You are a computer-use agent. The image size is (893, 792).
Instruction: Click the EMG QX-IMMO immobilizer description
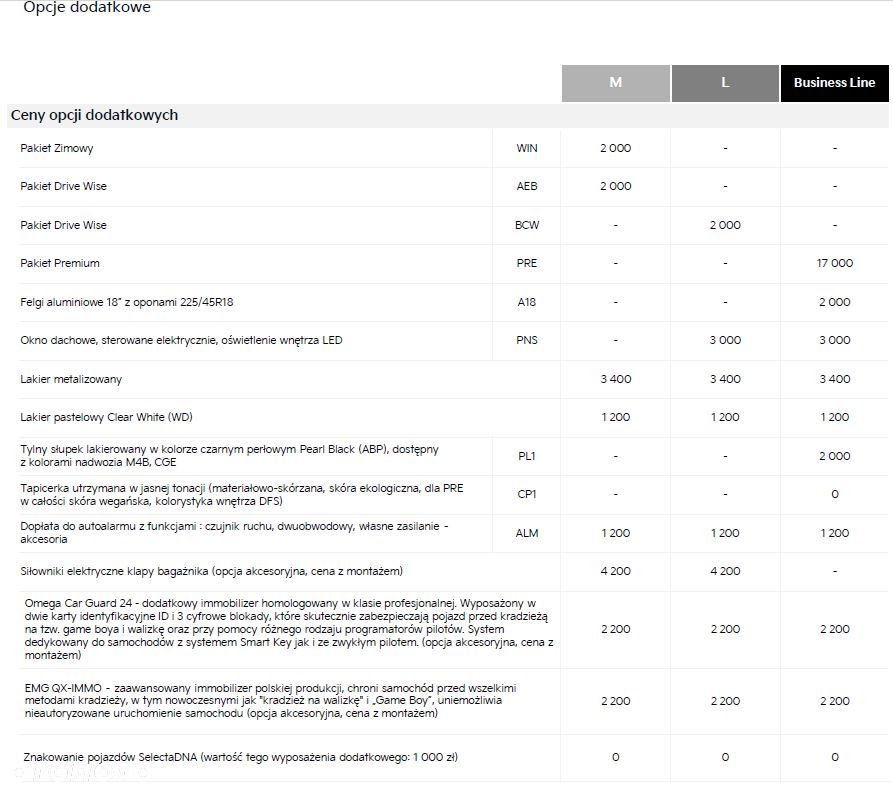pyautogui.click(x=271, y=700)
